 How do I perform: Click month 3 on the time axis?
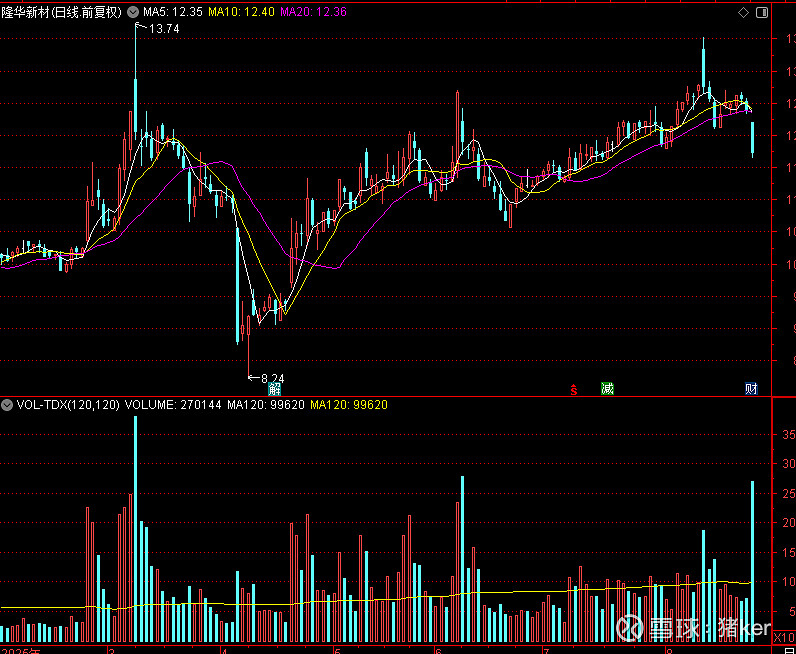tap(112, 650)
